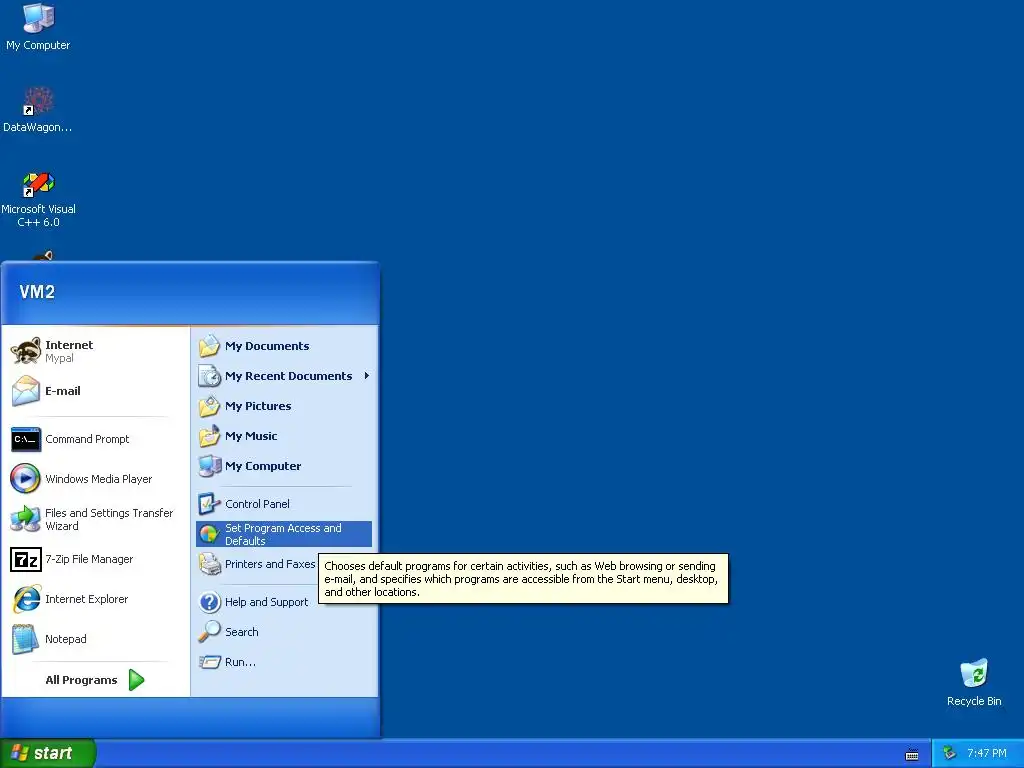
Task: Open My Documents folder
Action: (x=283, y=346)
